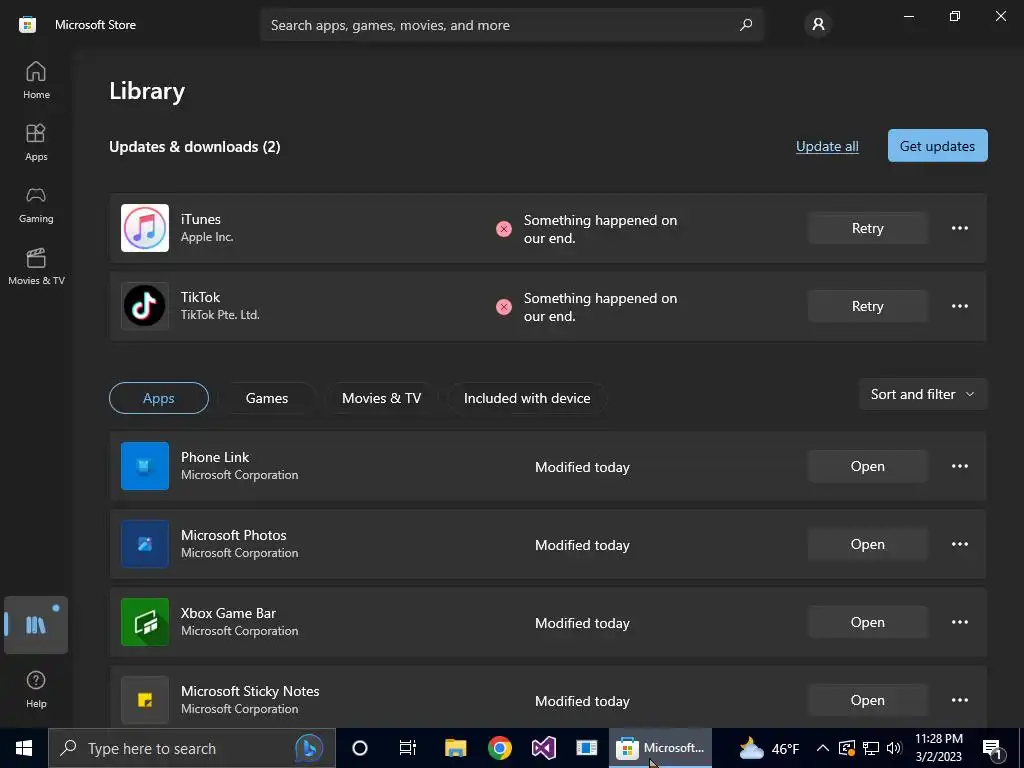The height and width of the screenshot is (768, 1024).
Task: Click the TikTok Pte. Ltd. publisher text
Action: pyautogui.click(x=220, y=315)
